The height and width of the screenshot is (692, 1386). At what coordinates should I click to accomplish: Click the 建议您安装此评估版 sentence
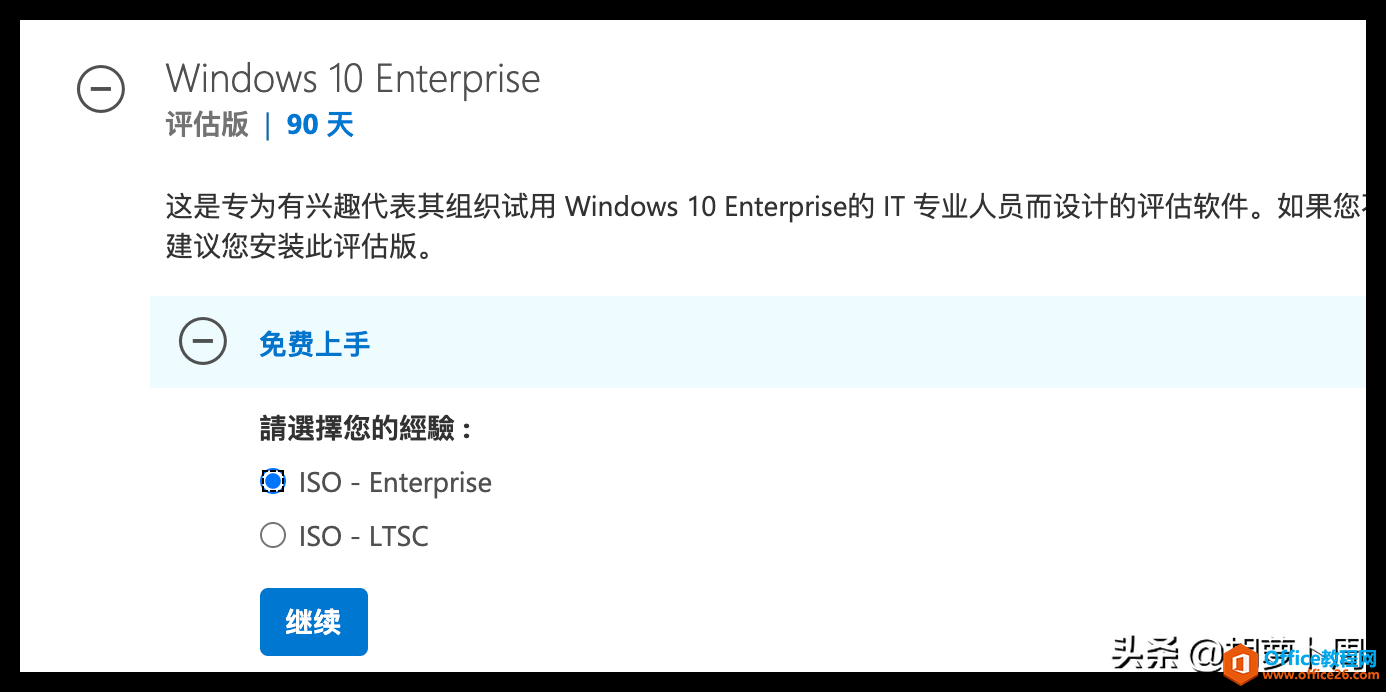point(300,246)
